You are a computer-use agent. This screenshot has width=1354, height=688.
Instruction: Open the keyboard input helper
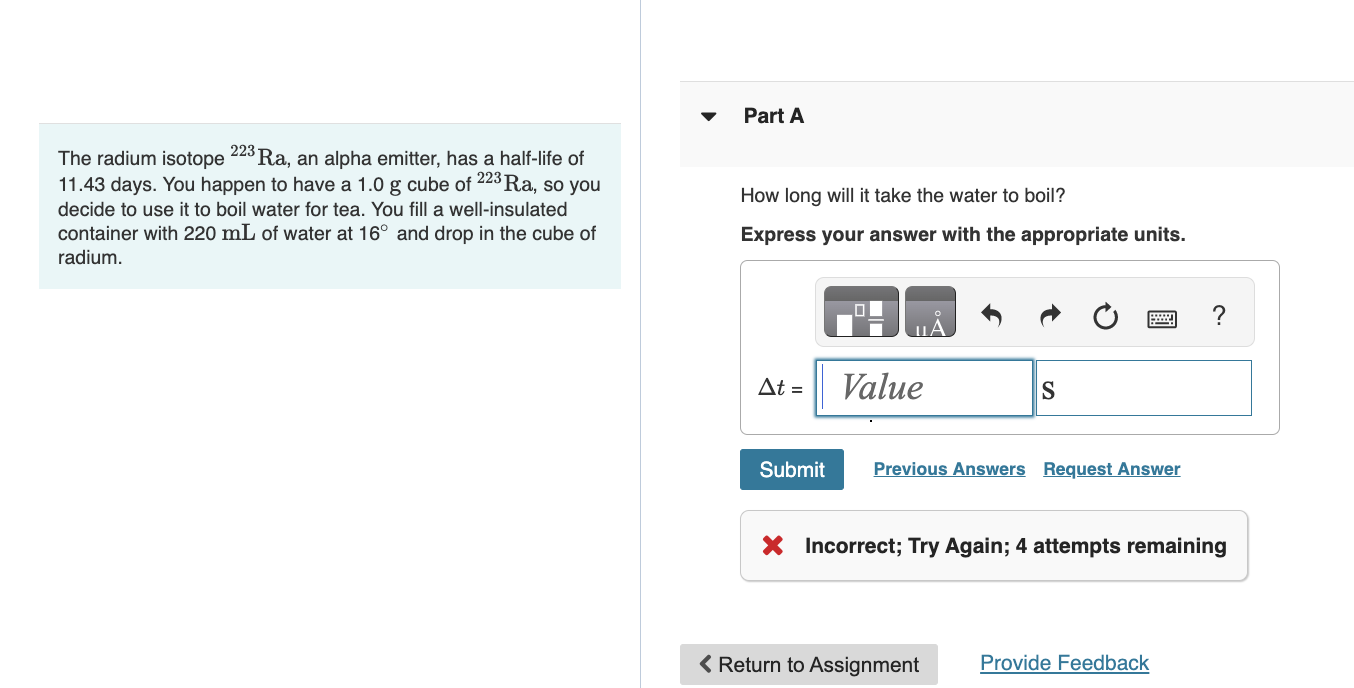1161,316
